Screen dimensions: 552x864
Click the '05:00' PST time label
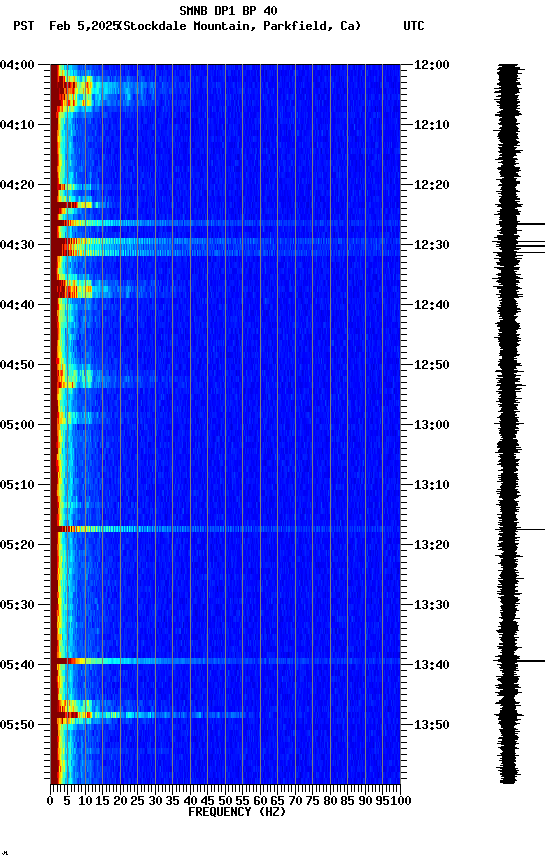[17, 425]
